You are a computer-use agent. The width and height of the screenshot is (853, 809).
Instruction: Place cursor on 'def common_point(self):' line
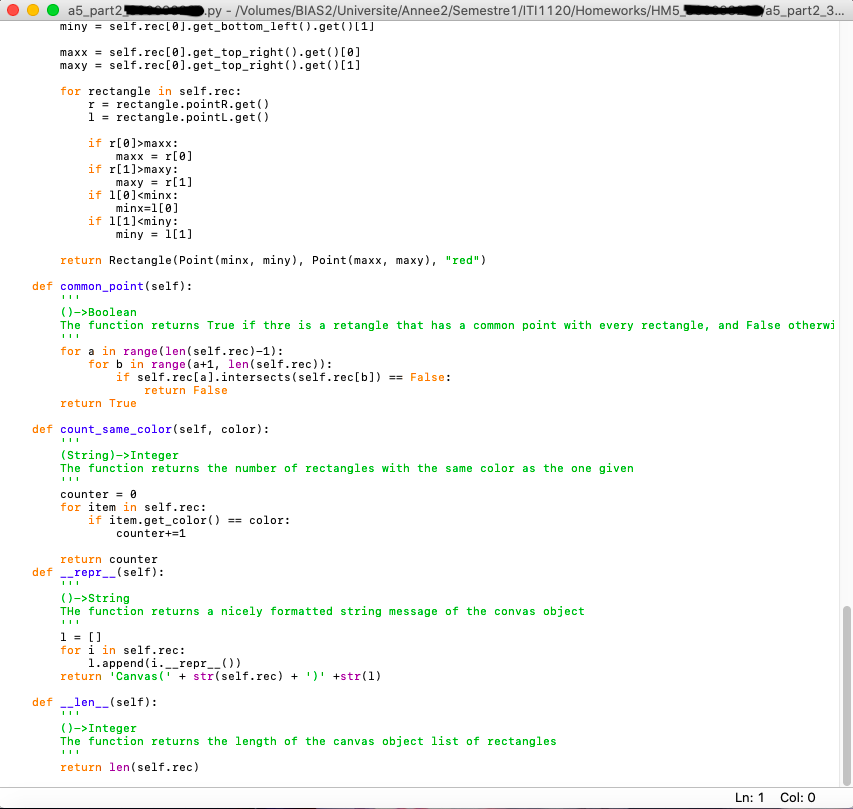click(111, 286)
